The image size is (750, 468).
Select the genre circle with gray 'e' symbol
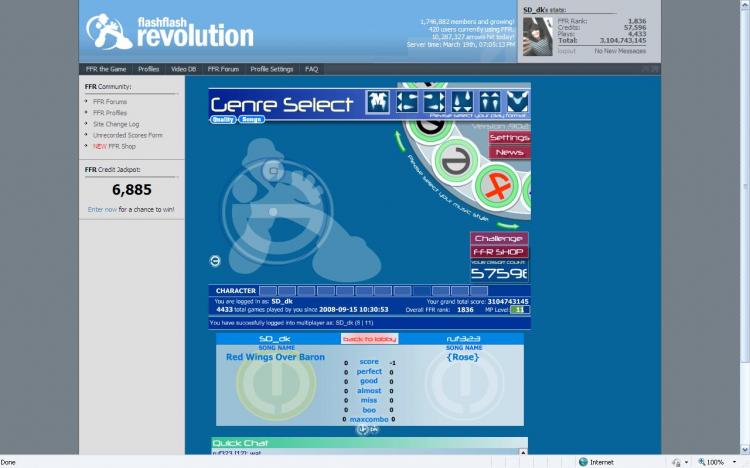pos(455,161)
